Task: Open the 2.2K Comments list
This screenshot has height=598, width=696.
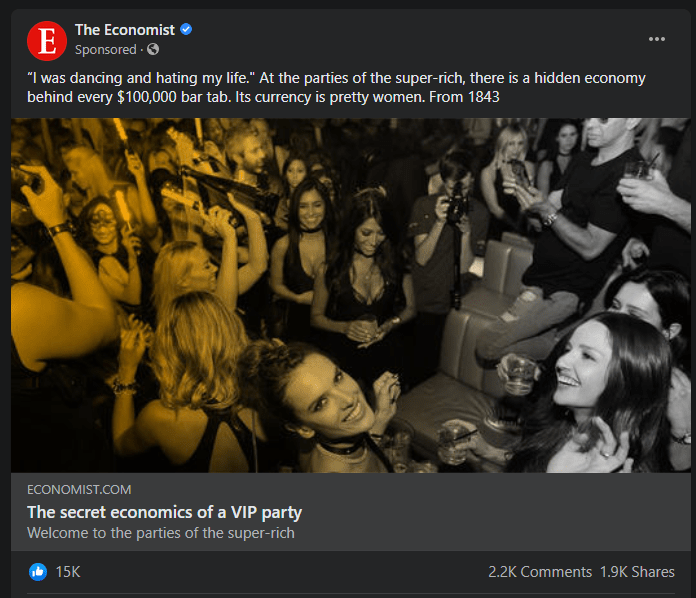Action: click(x=540, y=572)
